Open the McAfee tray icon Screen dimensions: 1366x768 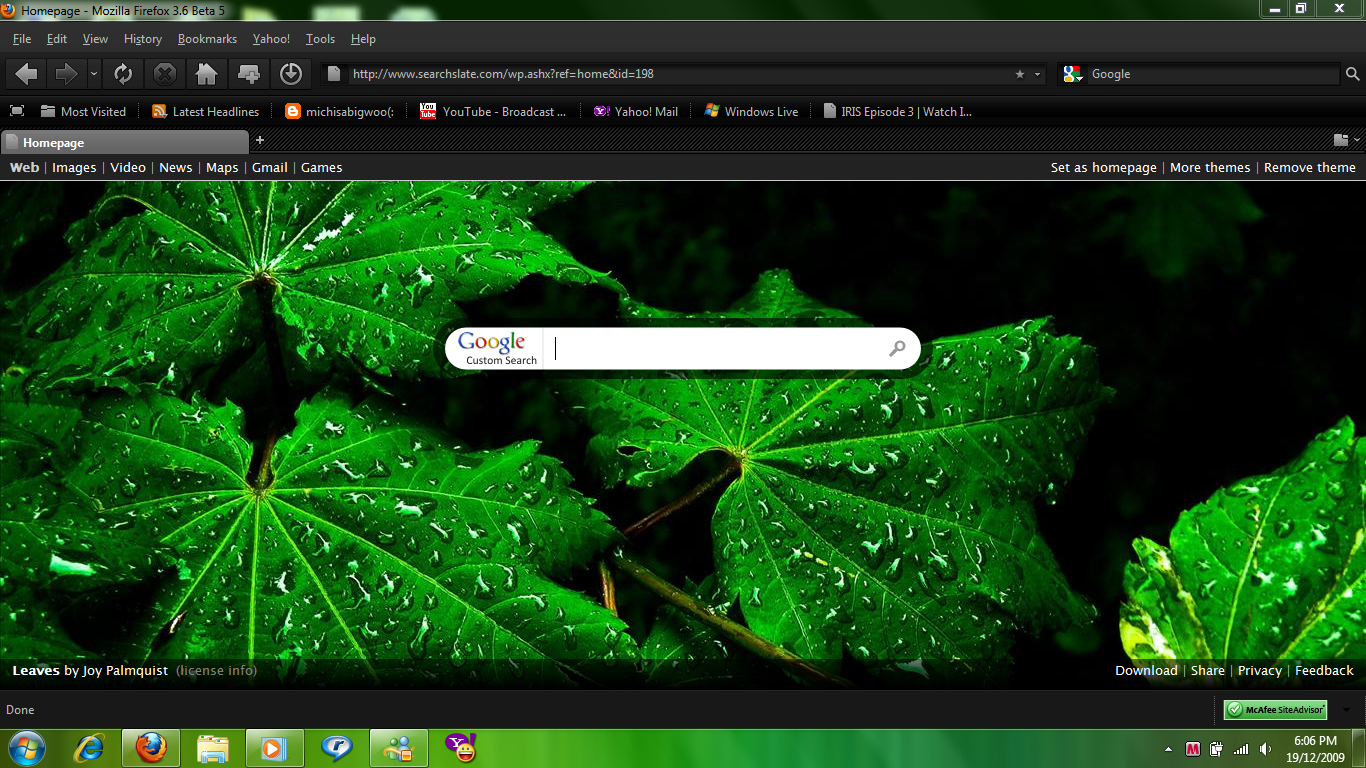point(1193,749)
